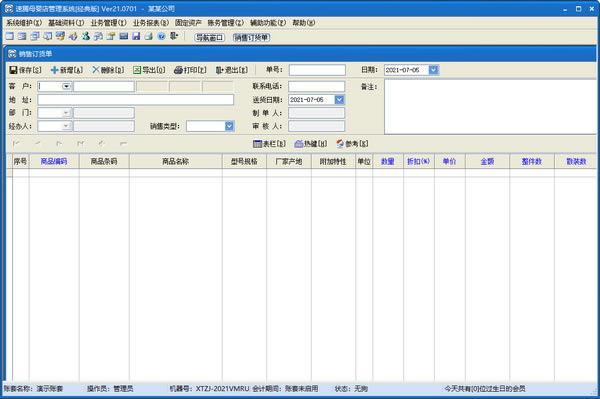Switch to the 导航窗口 tab button
Viewport: 600px width, 399px height.
click(209, 37)
